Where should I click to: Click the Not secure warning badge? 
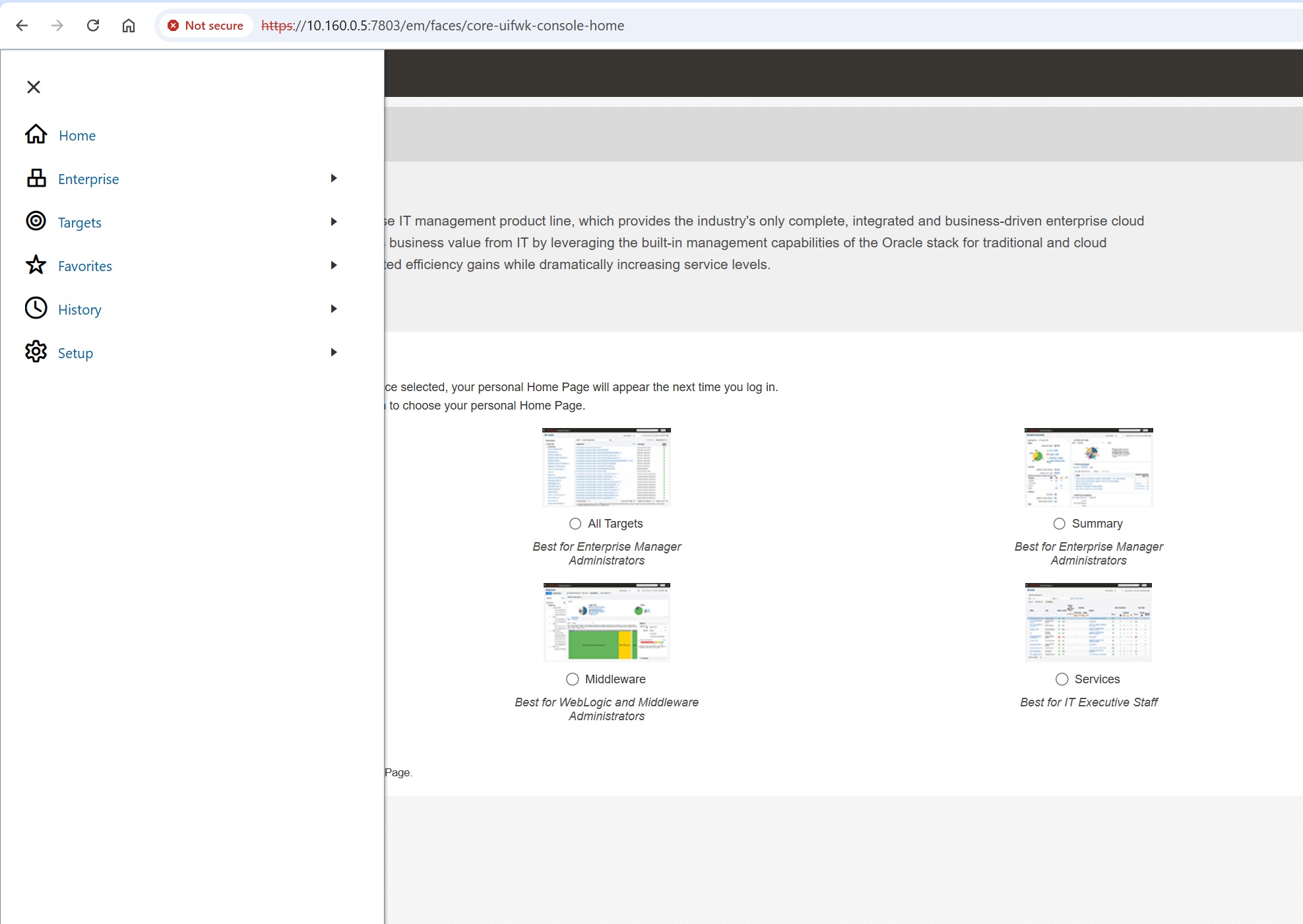click(205, 26)
